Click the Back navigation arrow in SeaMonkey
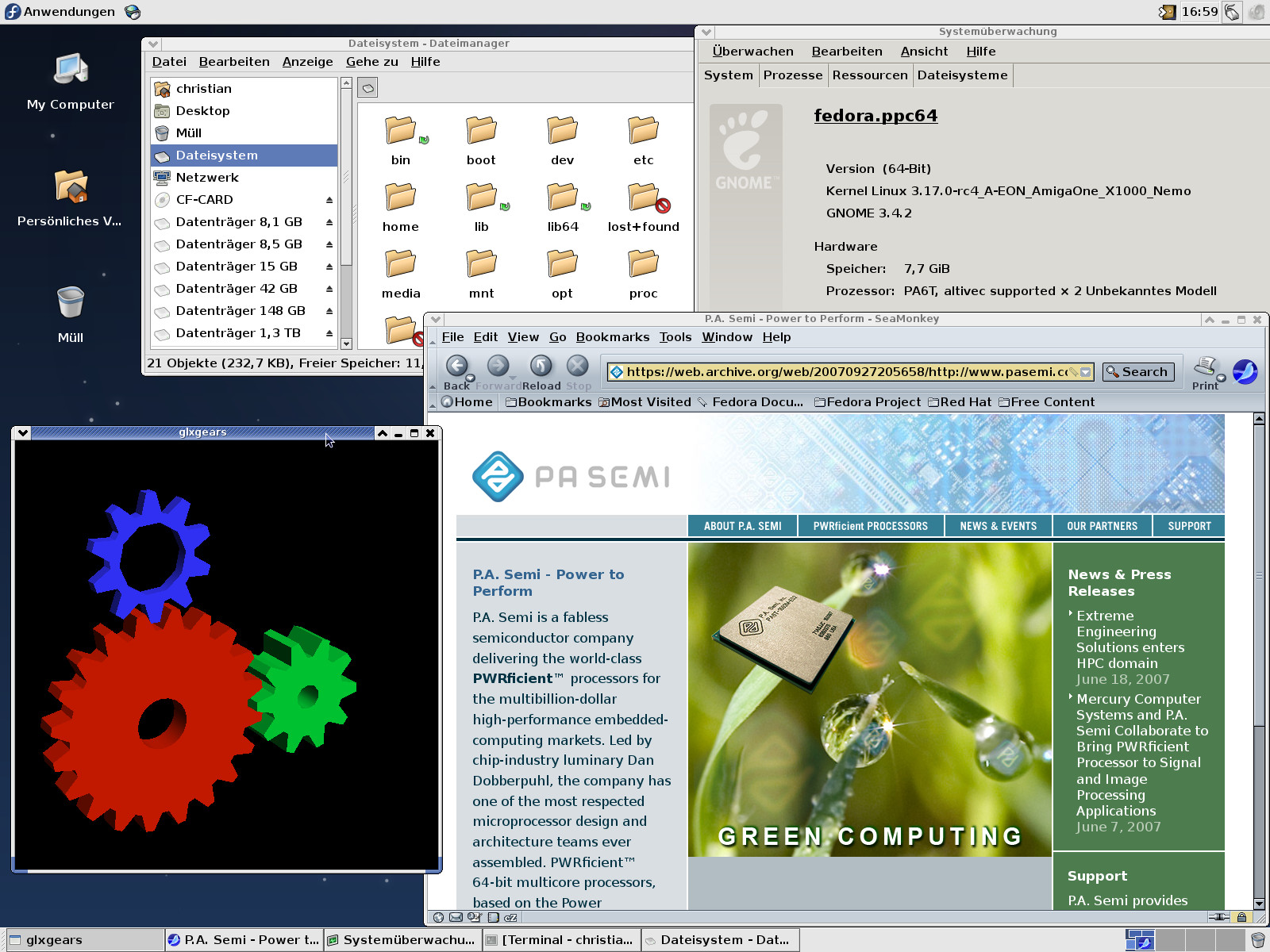 coord(456,366)
